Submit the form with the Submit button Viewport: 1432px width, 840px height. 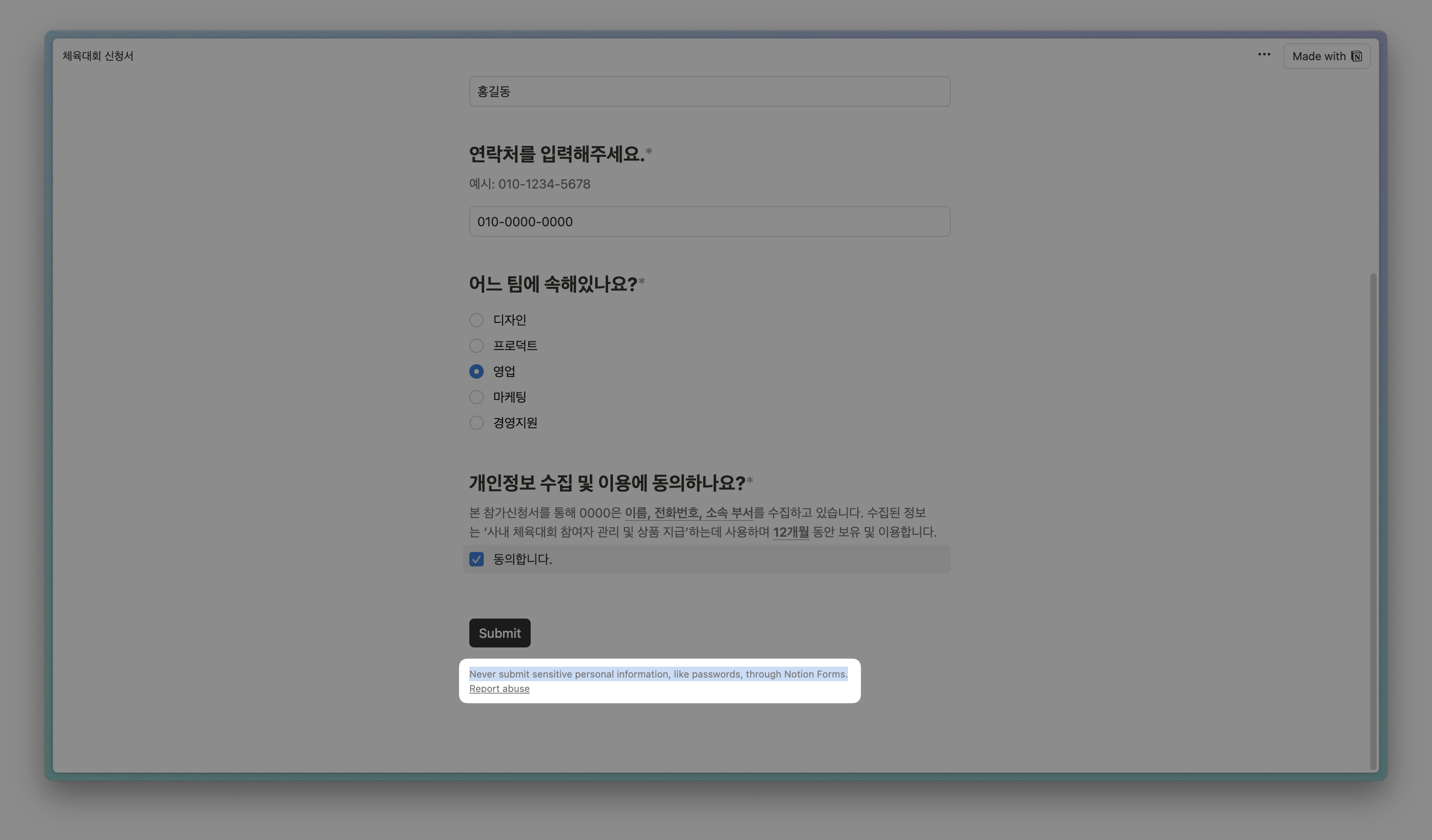click(499, 633)
